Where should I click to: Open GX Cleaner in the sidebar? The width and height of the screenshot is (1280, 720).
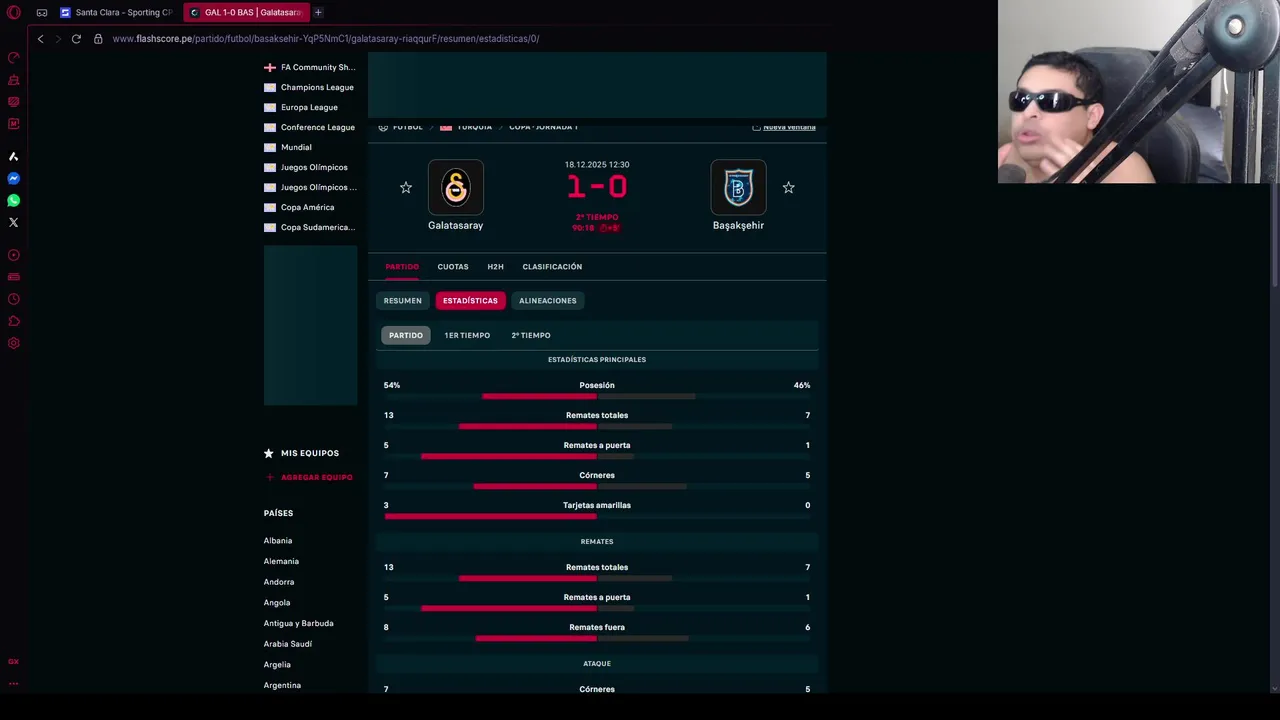(14, 80)
